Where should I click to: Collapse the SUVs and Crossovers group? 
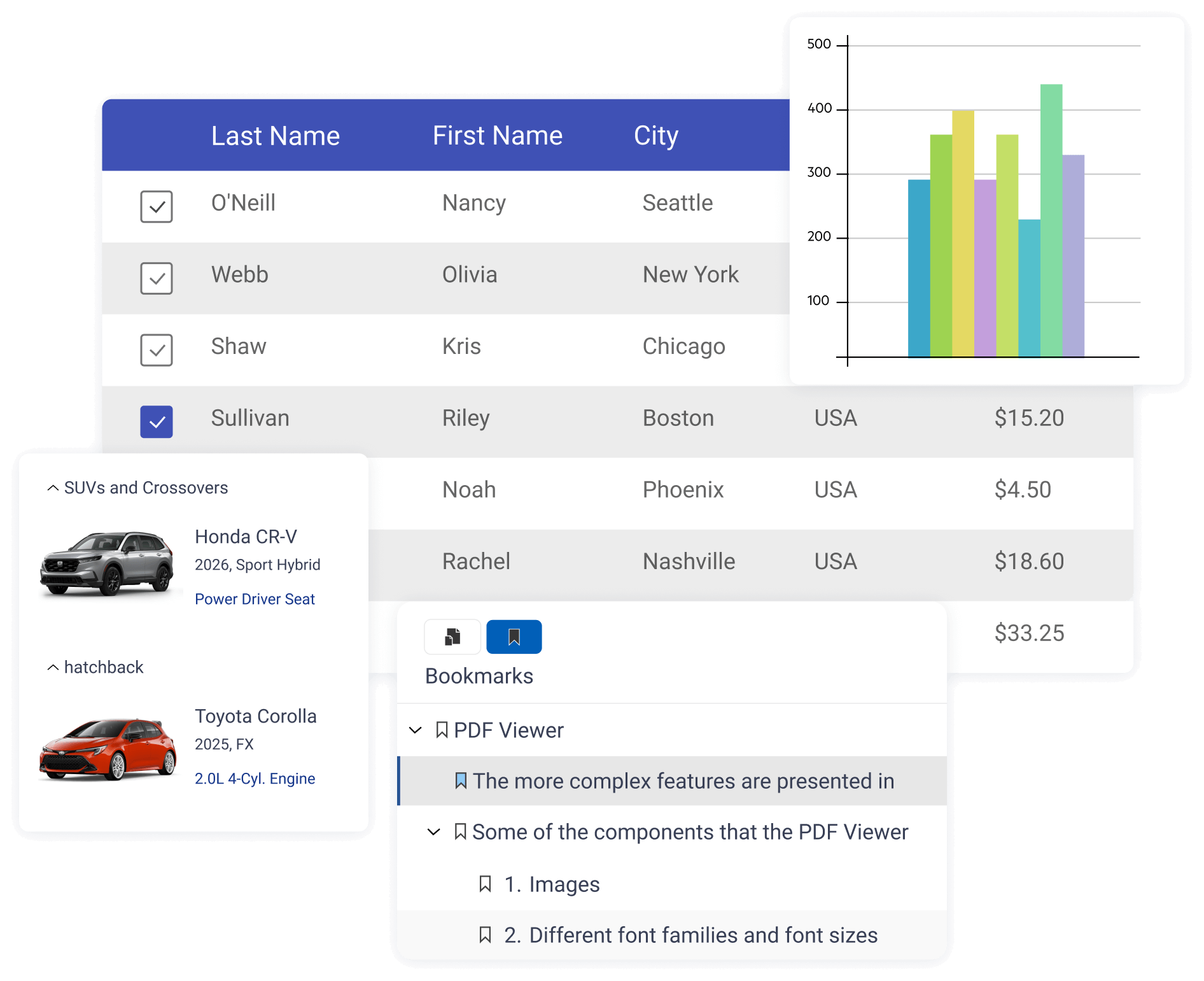[x=53, y=488]
